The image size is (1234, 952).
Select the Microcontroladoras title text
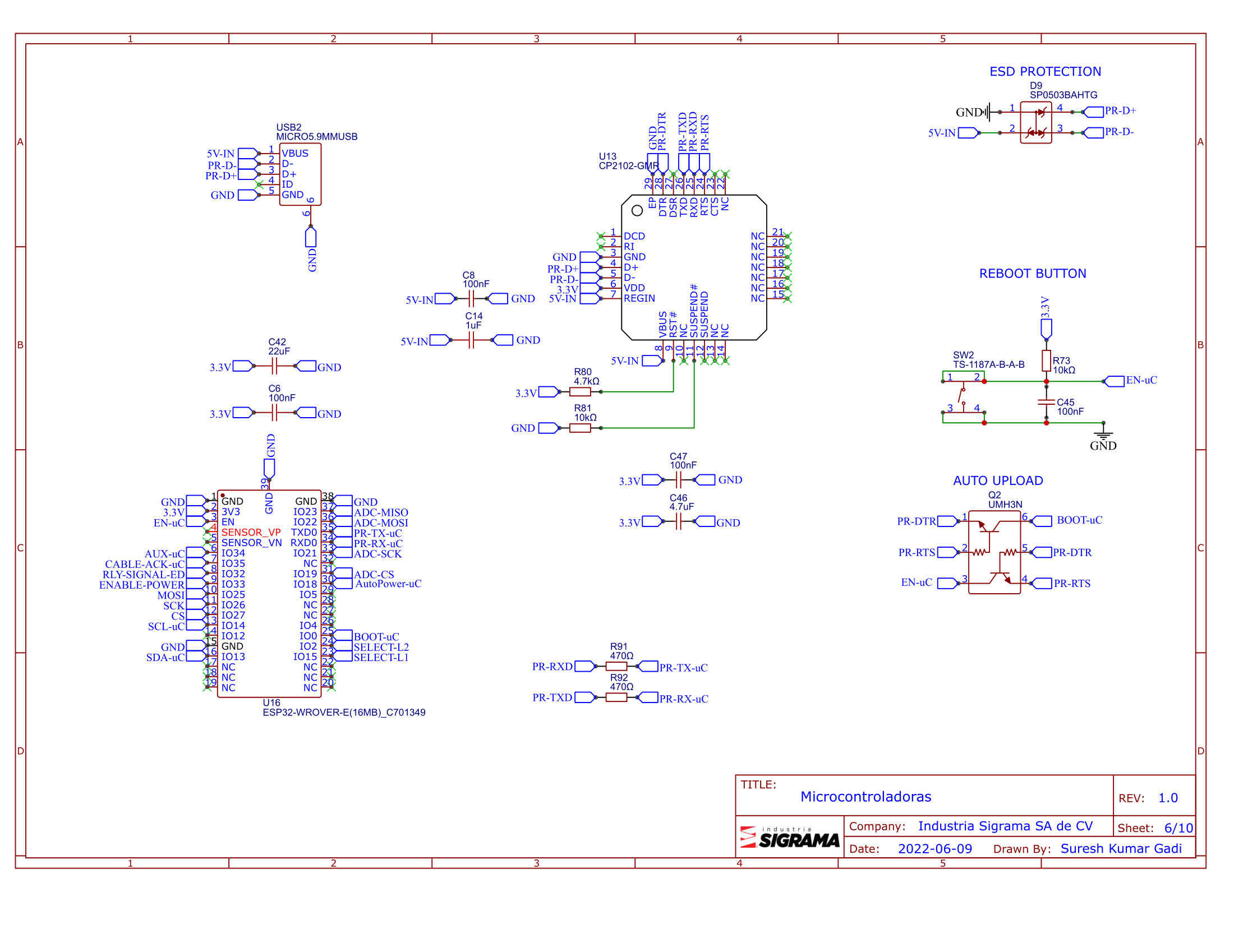tap(865, 797)
